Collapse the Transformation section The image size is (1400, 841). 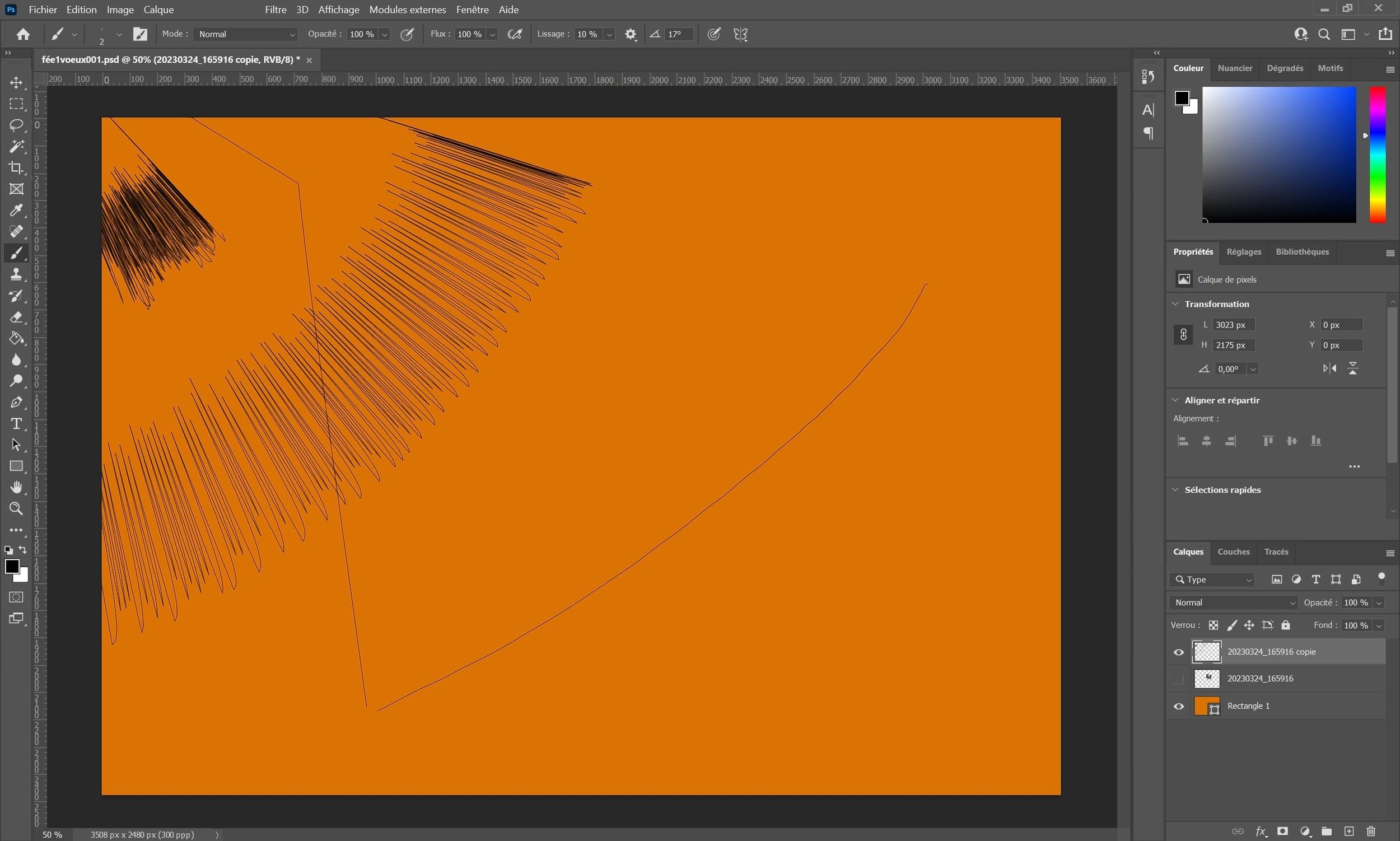point(1175,304)
